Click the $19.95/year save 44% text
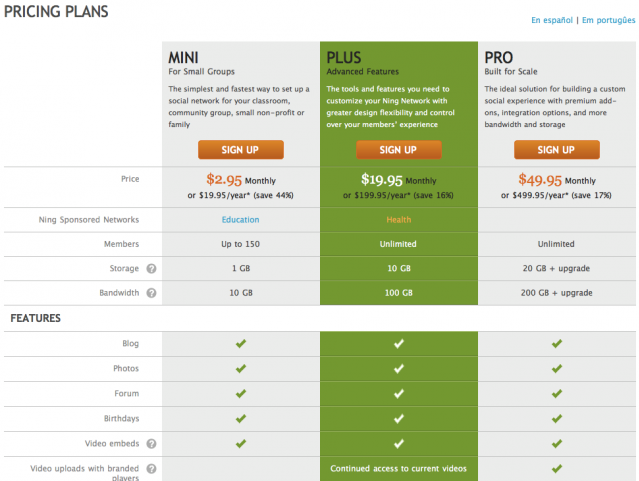 [240, 195]
